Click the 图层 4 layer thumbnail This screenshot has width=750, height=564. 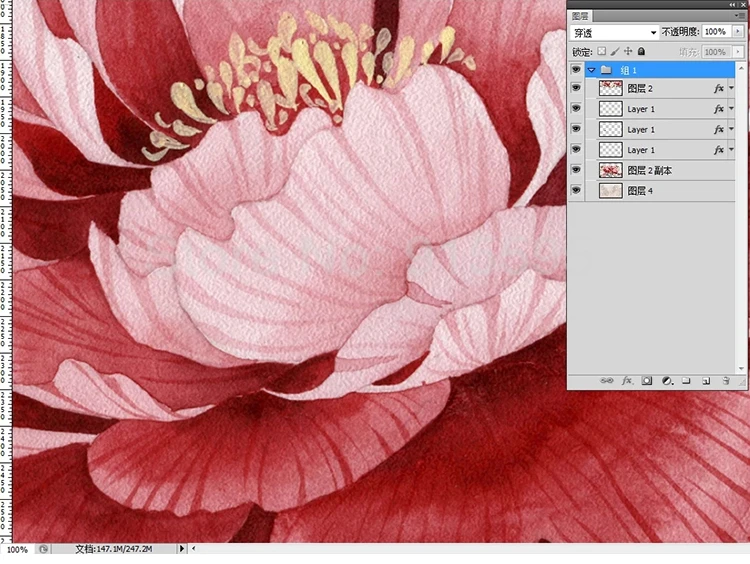point(611,191)
